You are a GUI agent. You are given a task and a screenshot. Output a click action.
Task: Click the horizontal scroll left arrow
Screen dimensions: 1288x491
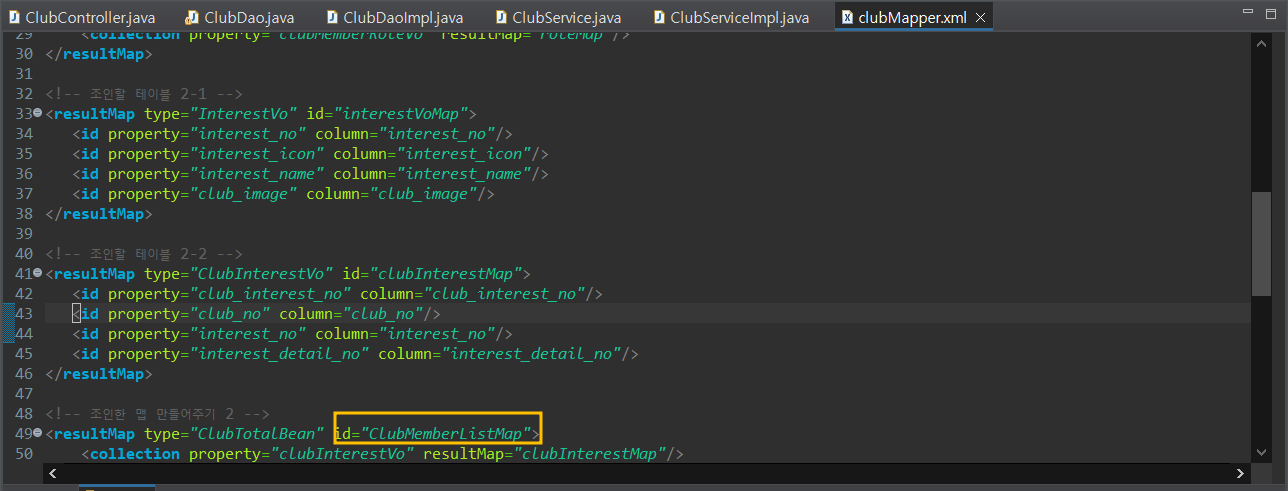53,473
